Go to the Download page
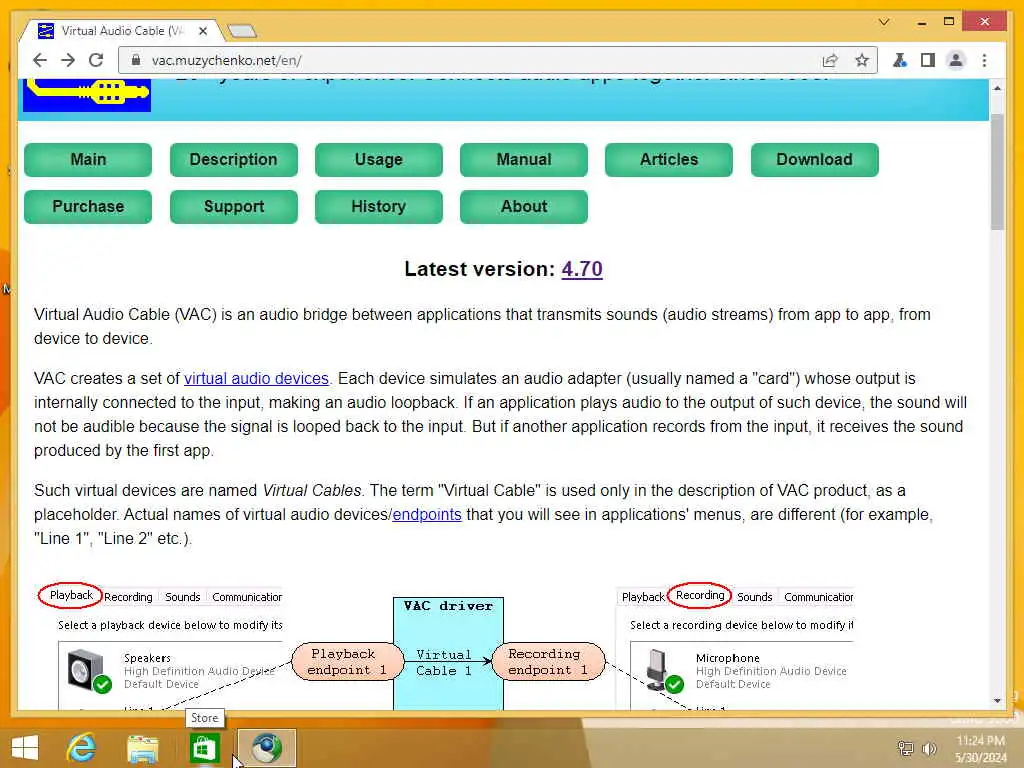The image size is (1024, 768). (x=814, y=160)
